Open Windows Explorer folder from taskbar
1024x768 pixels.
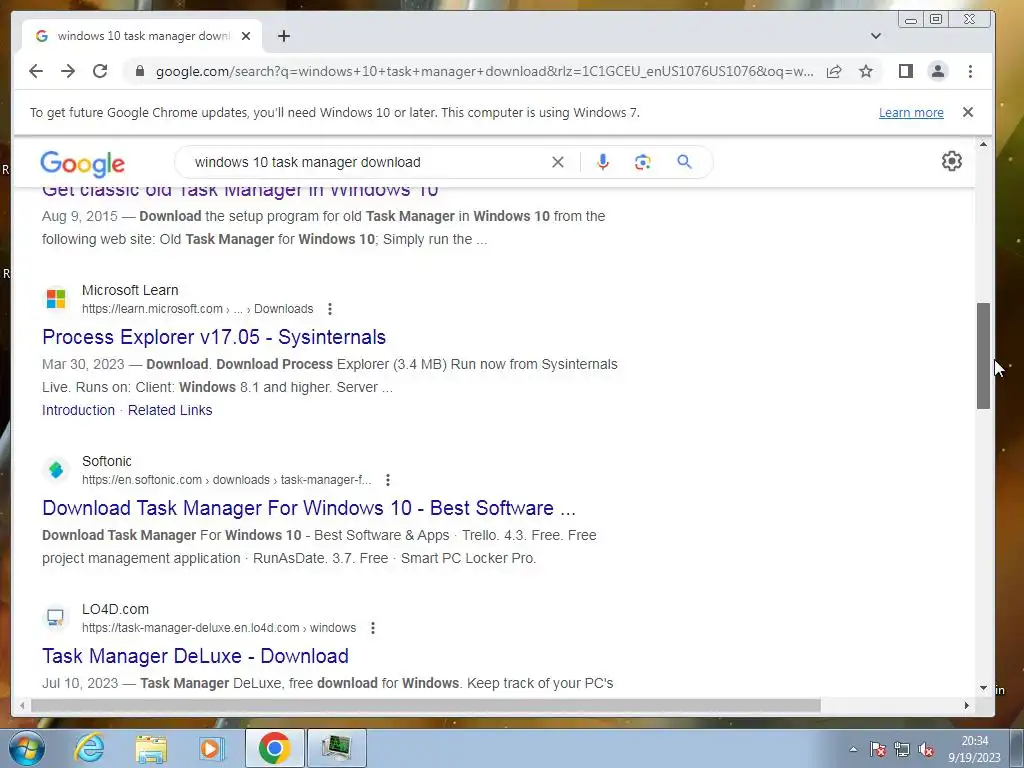tap(151, 749)
